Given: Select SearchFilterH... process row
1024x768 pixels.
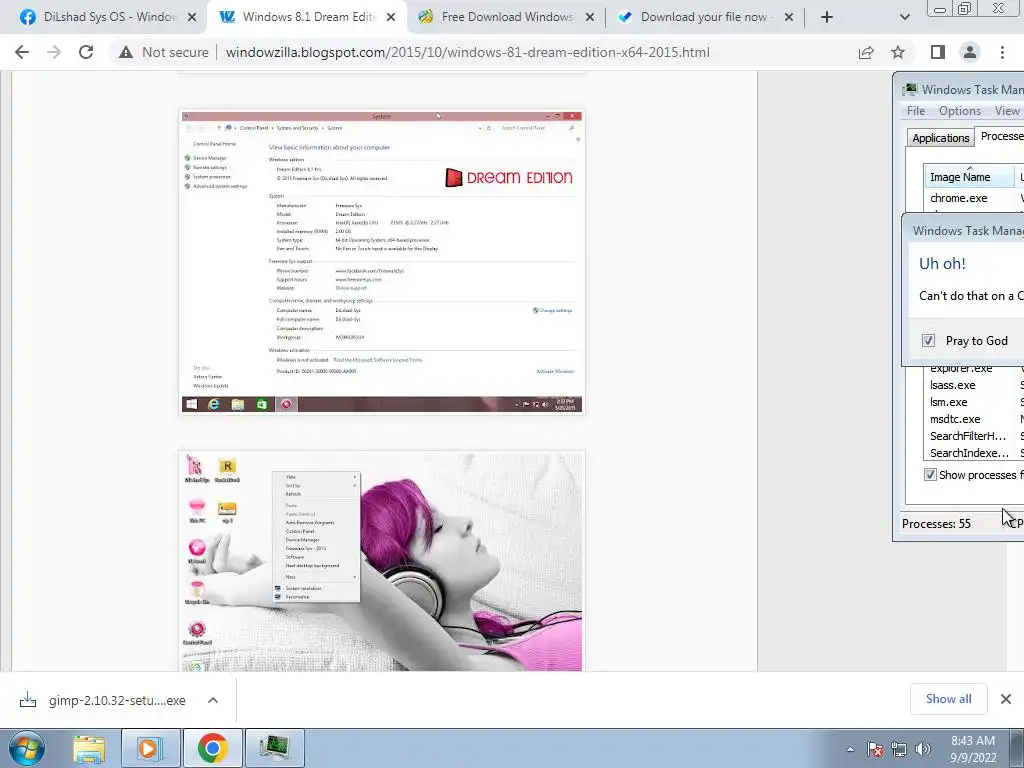Looking at the screenshot, I should (x=974, y=436).
